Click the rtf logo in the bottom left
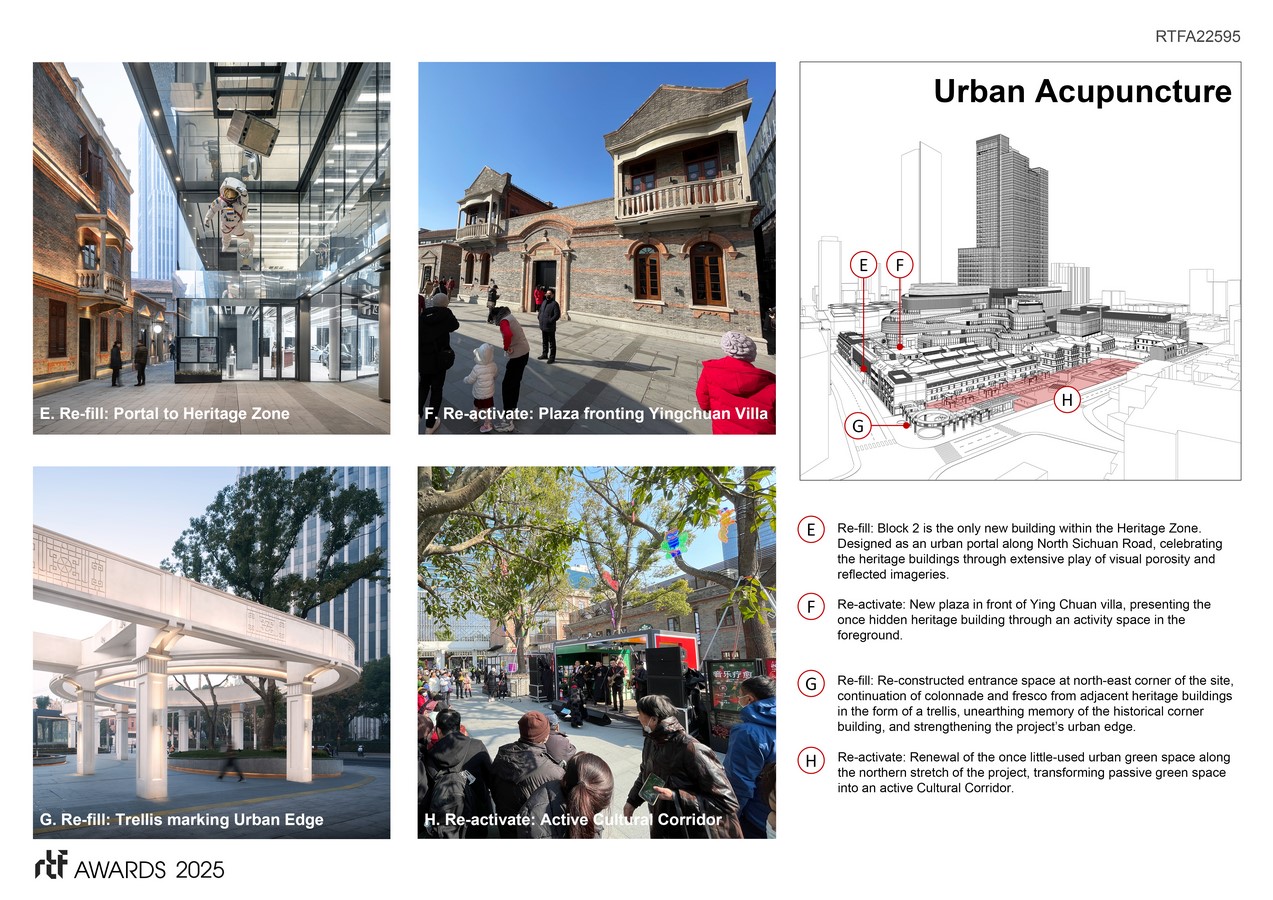 tap(50, 867)
